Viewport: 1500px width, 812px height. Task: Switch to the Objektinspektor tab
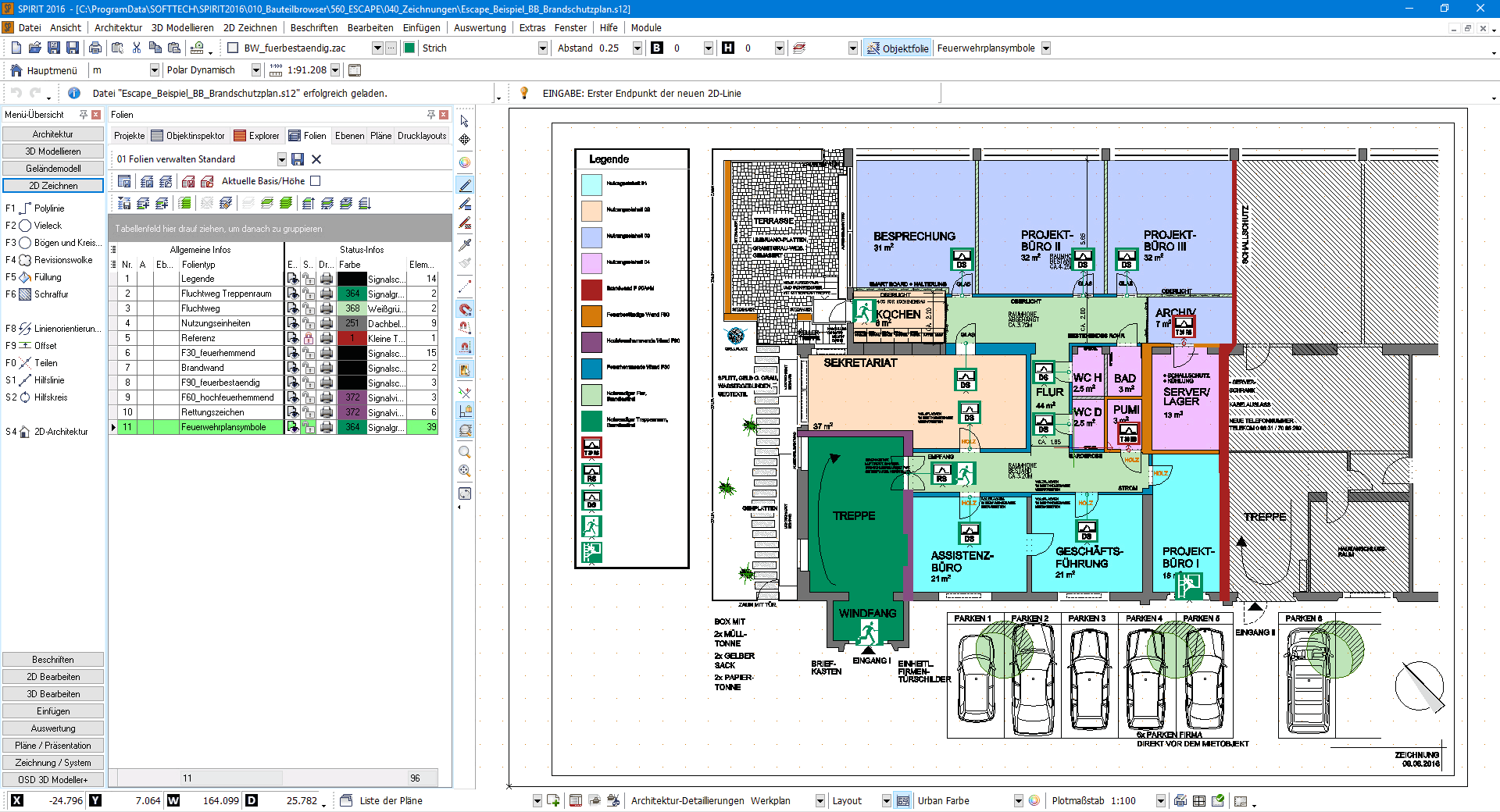(x=188, y=136)
